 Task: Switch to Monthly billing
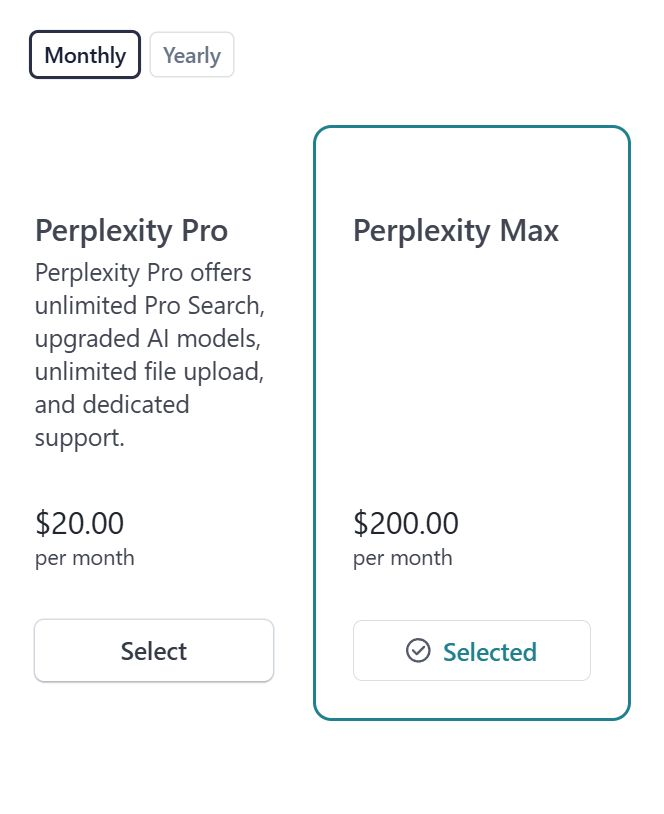pos(85,55)
